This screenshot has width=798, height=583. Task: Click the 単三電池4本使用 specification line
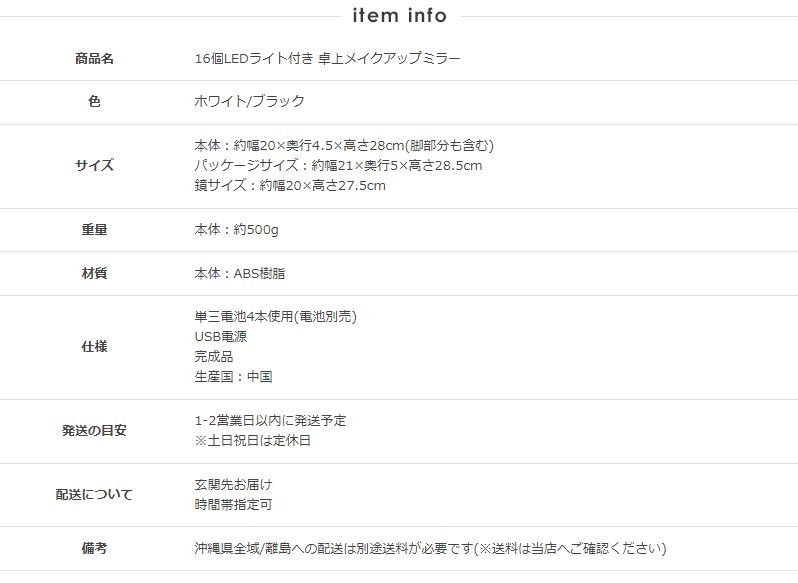pyautogui.click(x=275, y=317)
